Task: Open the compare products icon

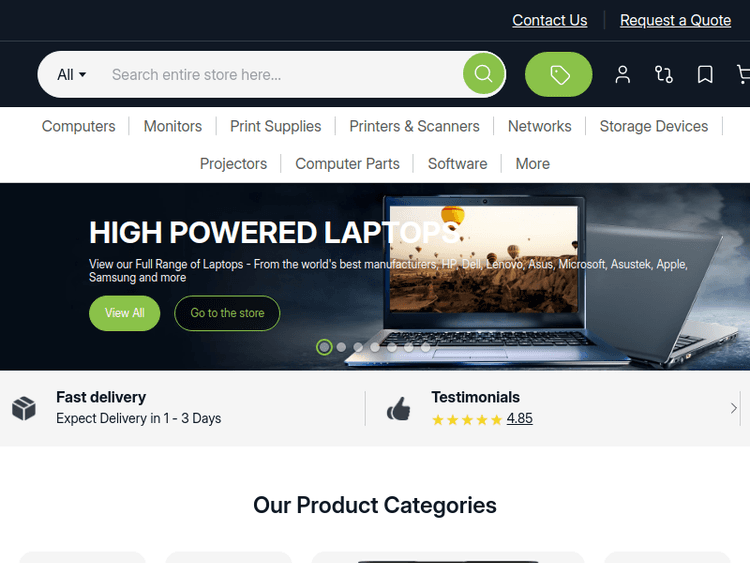Action: (x=663, y=75)
